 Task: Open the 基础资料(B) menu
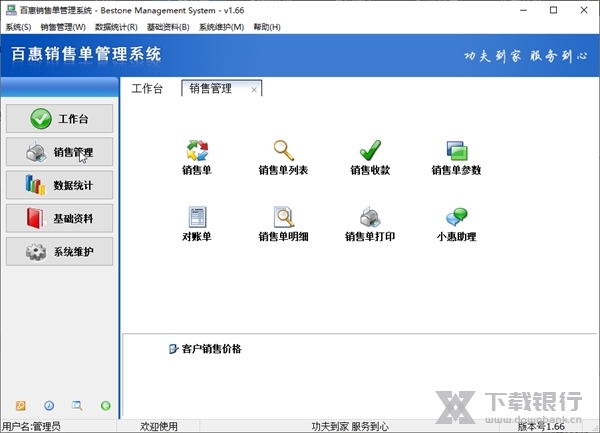(168, 27)
